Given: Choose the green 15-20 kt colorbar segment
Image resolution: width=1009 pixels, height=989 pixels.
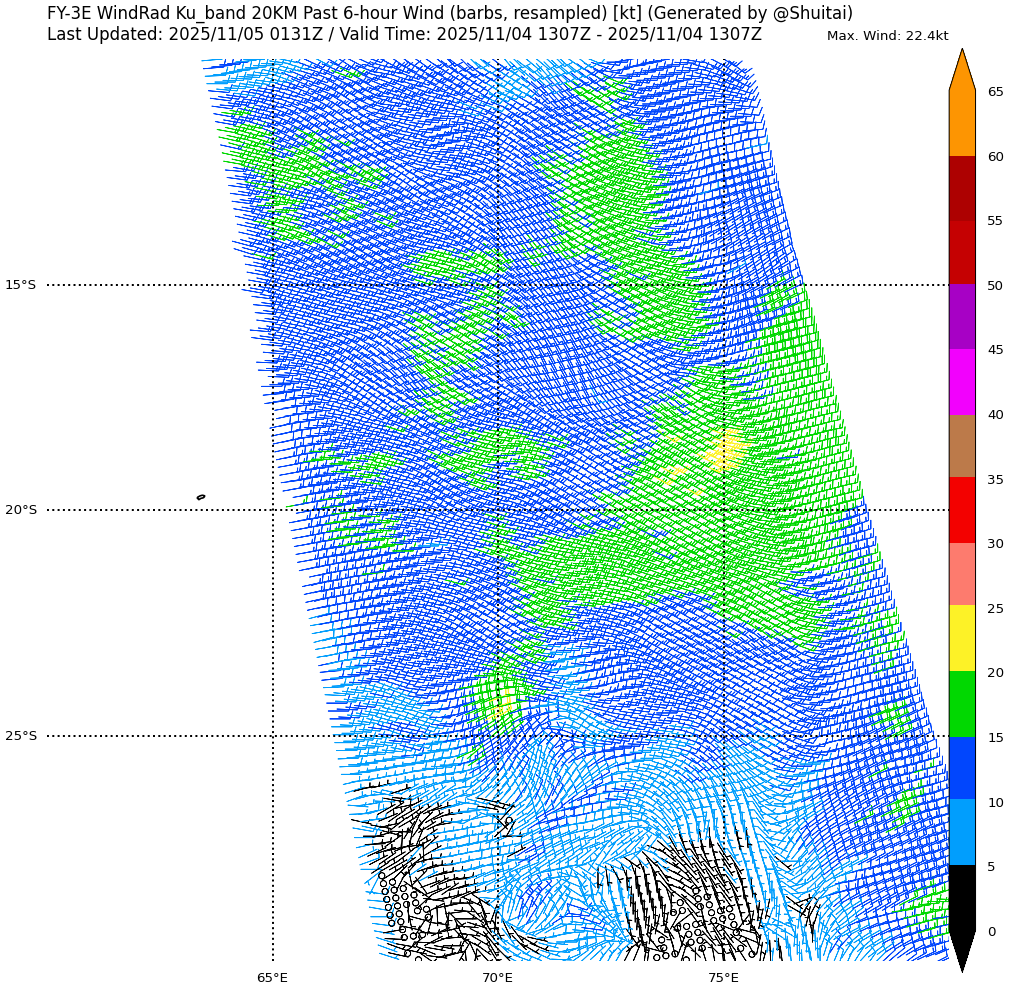Looking at the screenshot, I should pyautogui.click(x=961, y=704).
